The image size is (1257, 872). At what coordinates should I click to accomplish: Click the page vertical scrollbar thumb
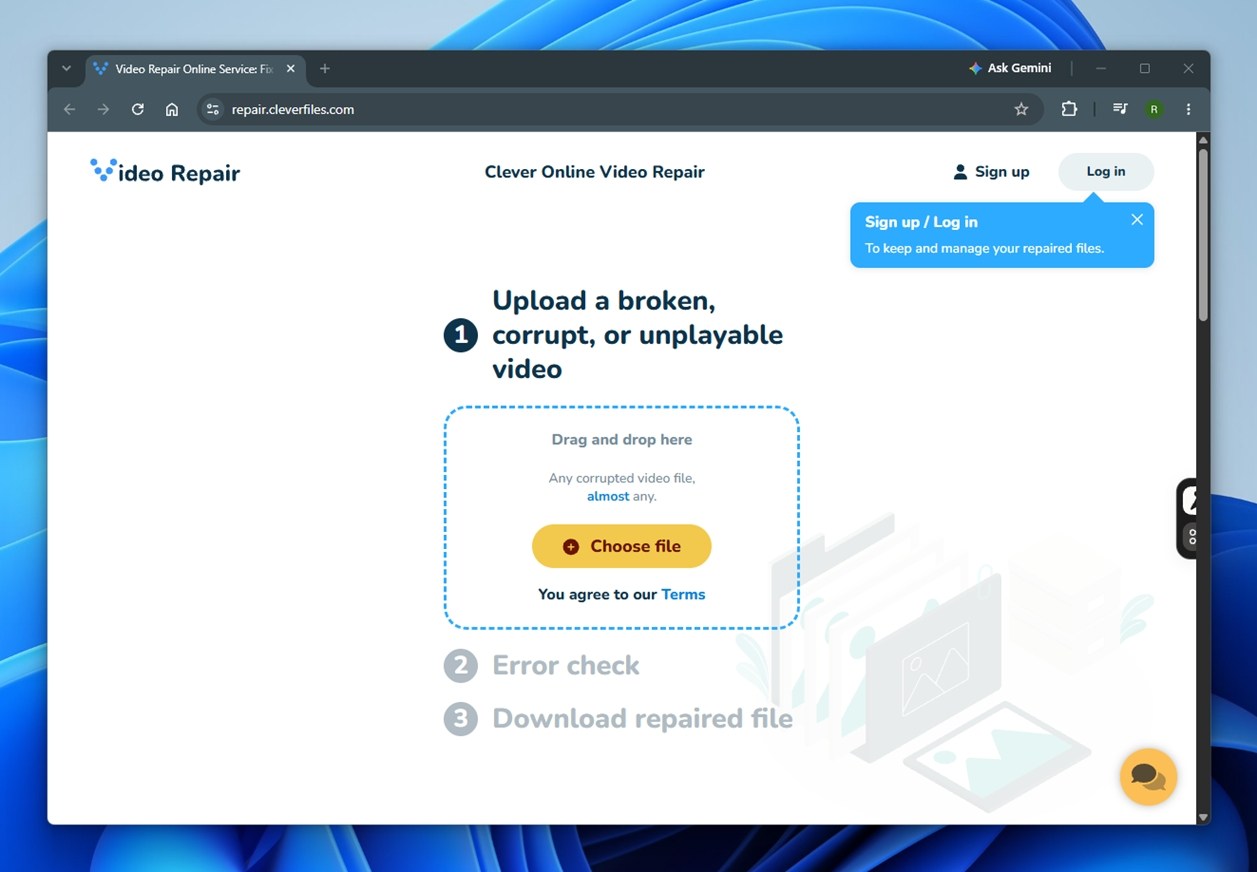click(1203, 235)
